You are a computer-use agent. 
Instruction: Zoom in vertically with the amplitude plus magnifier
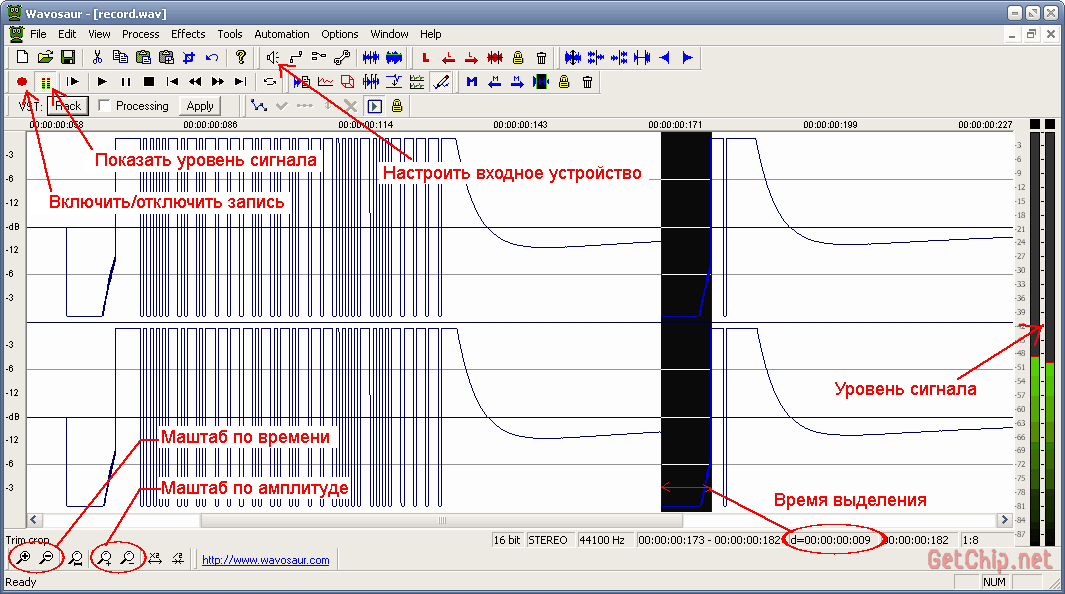105,558
